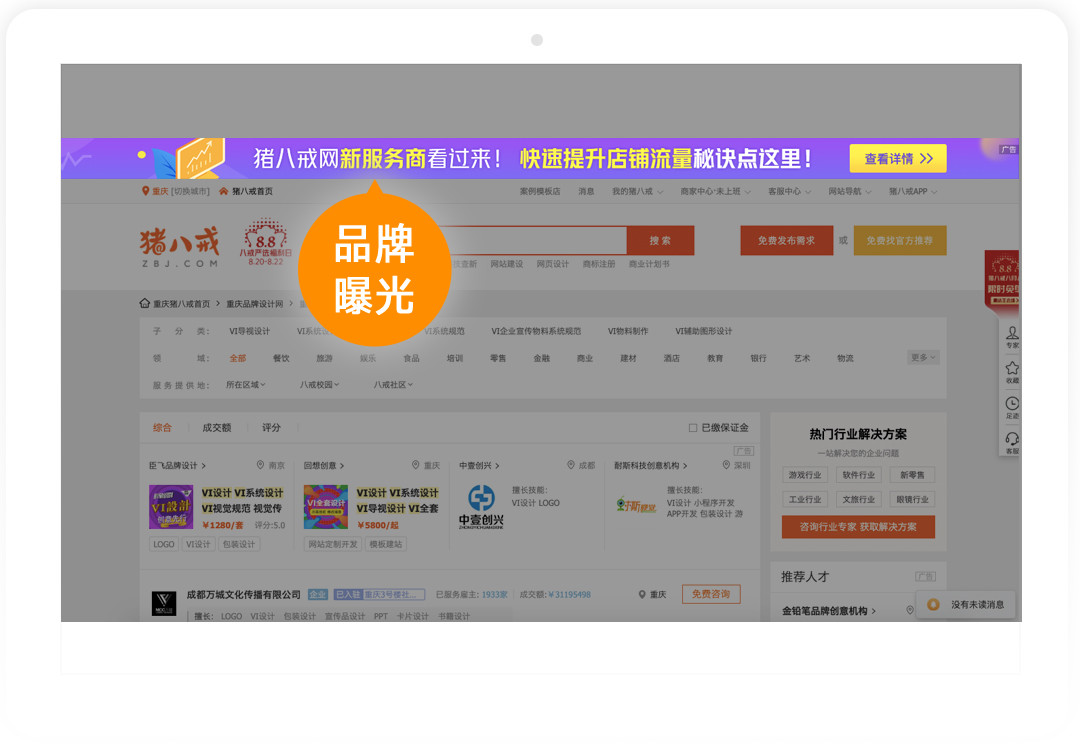Switch to the 评分 sort tab

point(271,428)
